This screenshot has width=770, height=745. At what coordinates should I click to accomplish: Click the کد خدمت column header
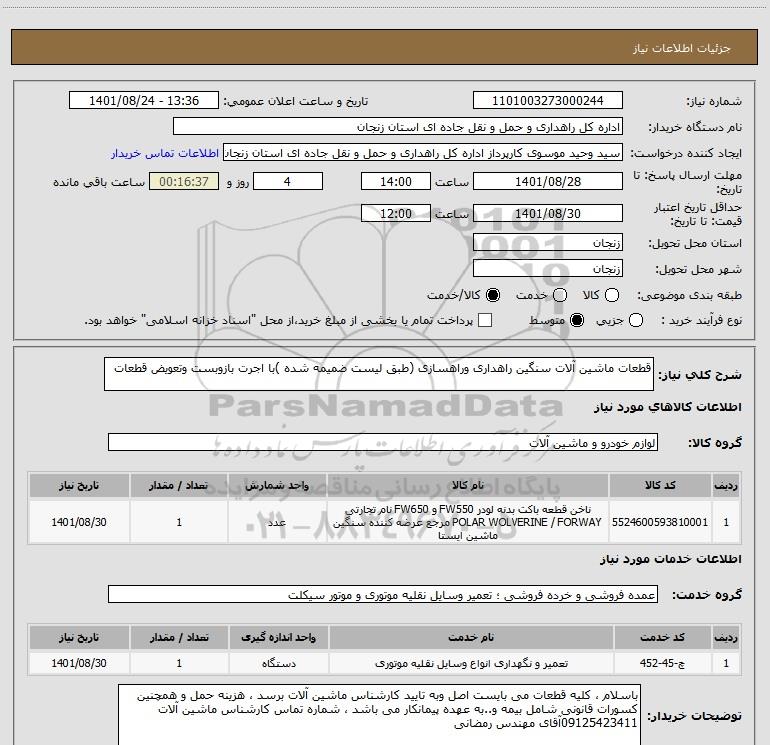click(662, 637)
